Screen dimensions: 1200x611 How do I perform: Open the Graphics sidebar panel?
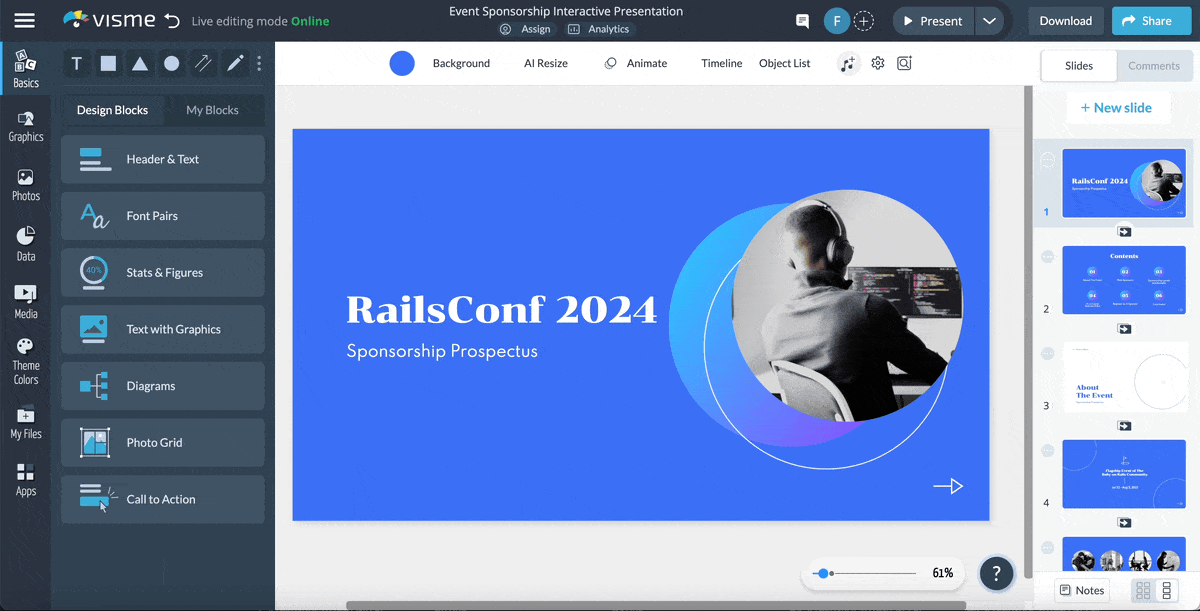[26, 126]
